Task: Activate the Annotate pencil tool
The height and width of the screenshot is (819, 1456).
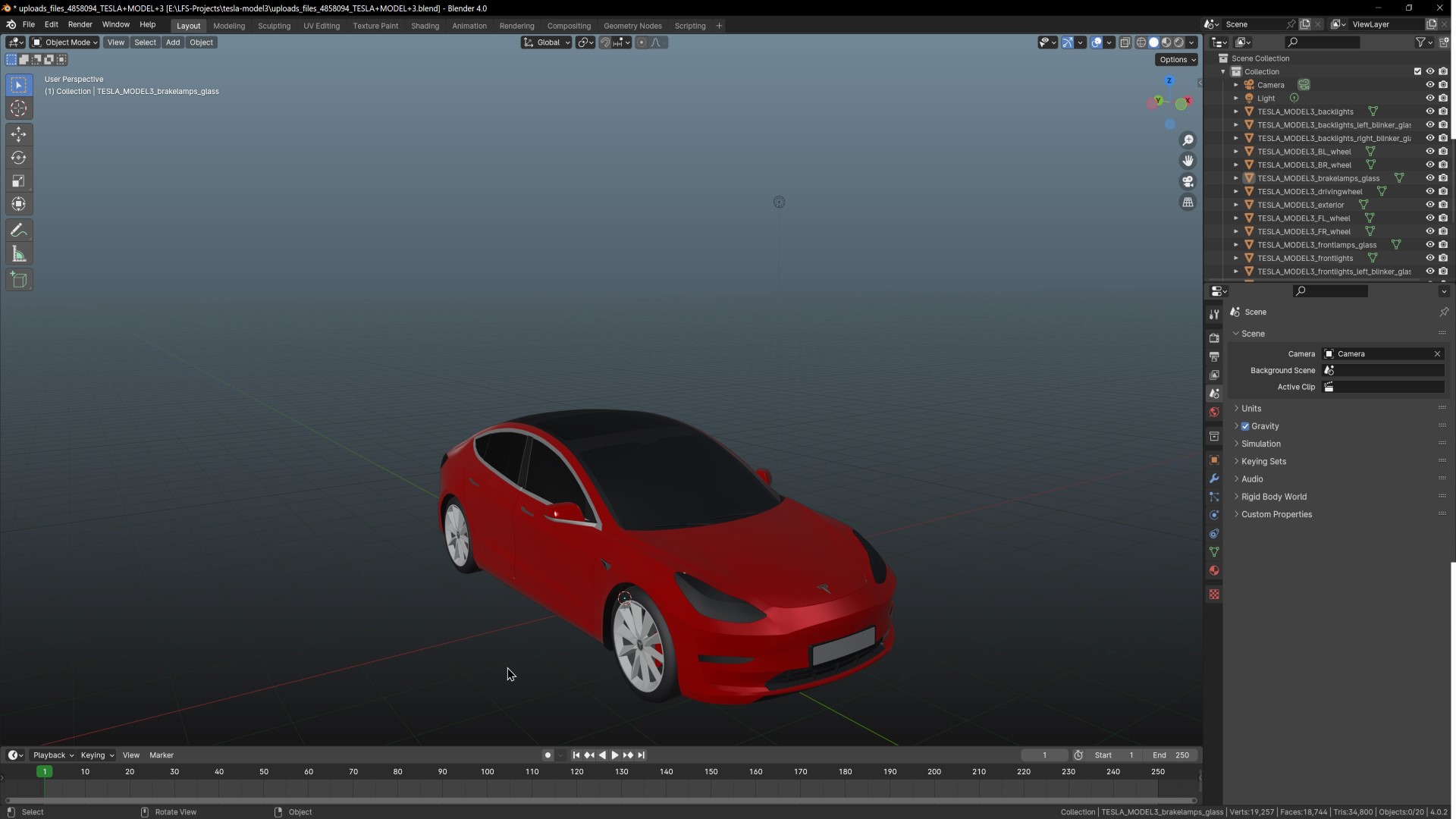Action: click(19, 231)
